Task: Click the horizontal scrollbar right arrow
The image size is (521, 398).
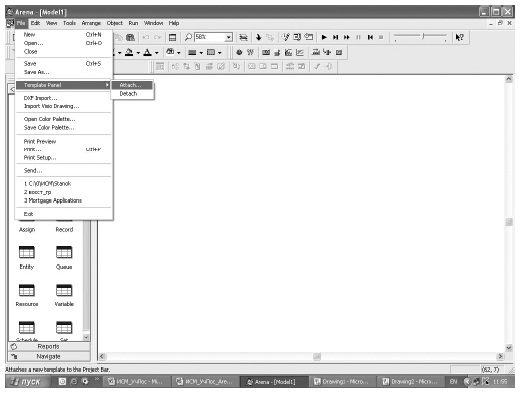Action: (x=500, y=356)
